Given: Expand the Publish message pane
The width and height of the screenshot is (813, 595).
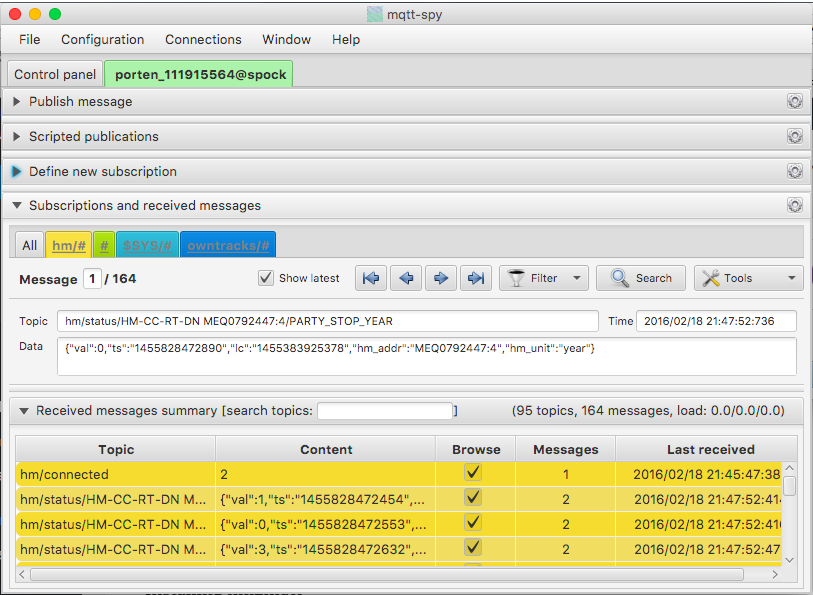Looking at the screenshot, I should (x=17, y=102).
